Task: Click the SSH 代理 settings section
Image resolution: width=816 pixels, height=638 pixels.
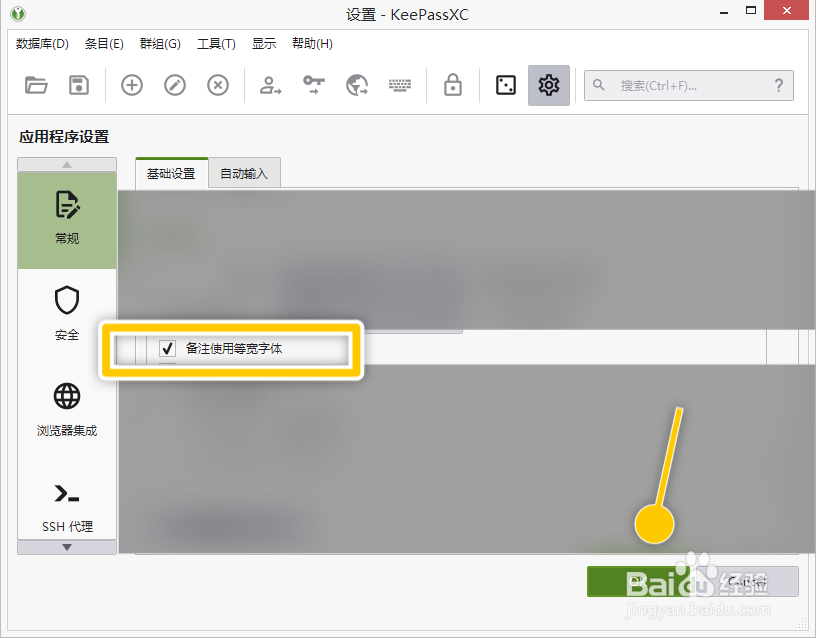Action: click(67, 505)
